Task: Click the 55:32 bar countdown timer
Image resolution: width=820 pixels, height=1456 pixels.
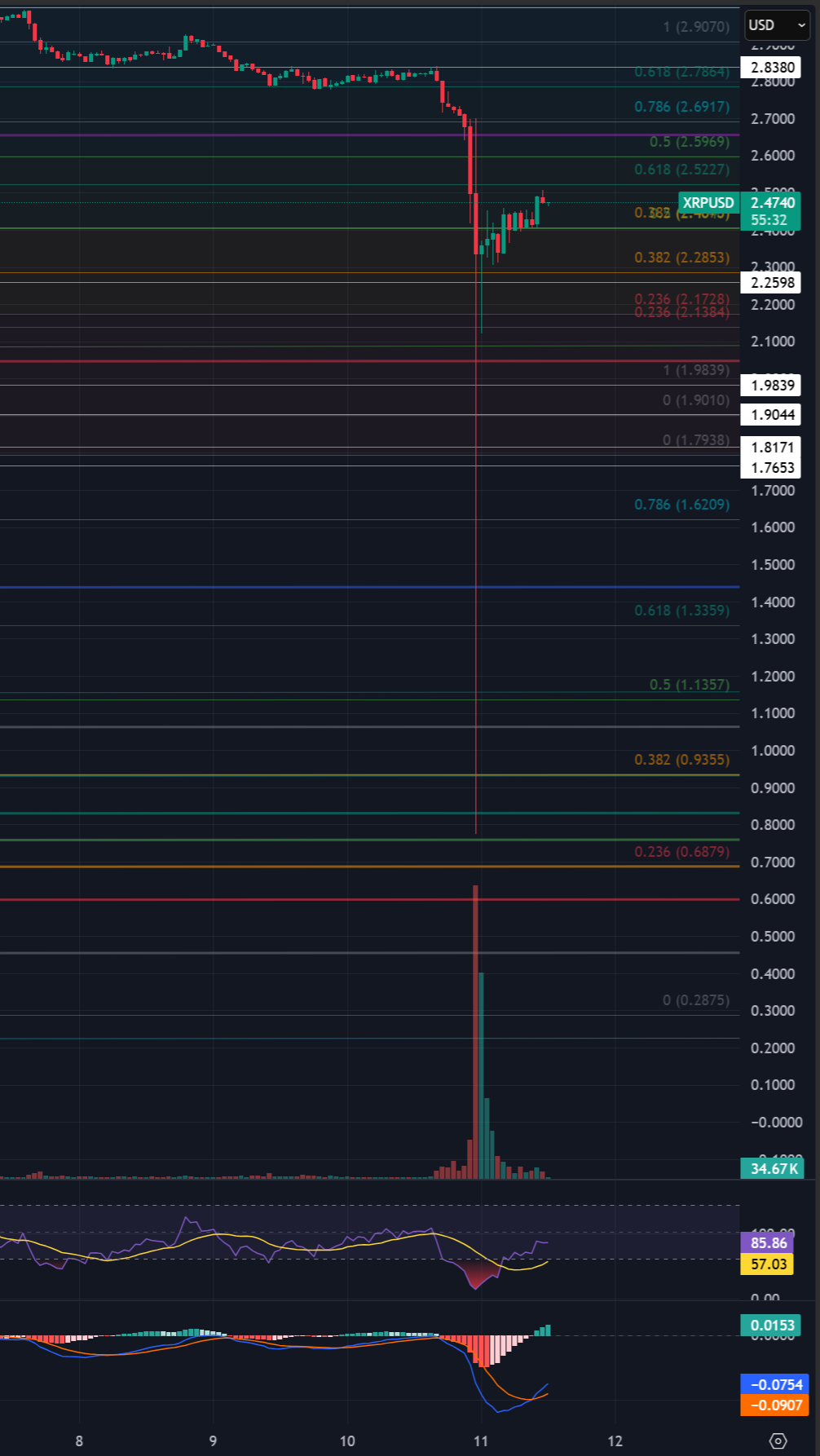Action: tap(769, 220)
